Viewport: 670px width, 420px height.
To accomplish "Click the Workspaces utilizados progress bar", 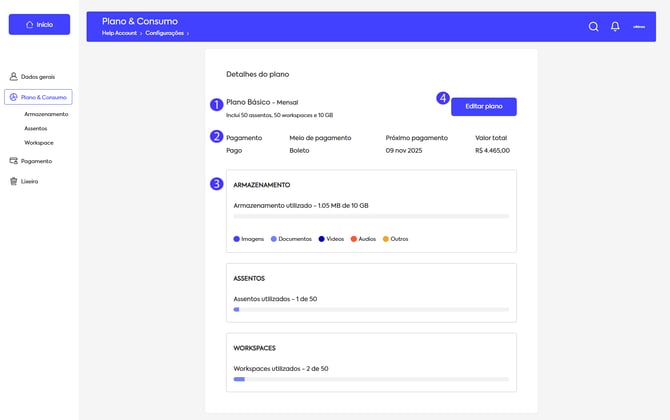I will [x=371, y=379].
